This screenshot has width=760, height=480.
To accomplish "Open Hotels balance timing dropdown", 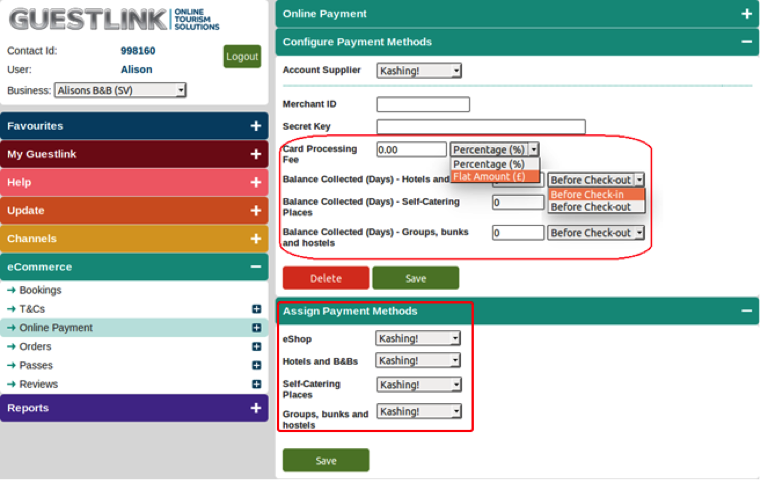I will pyautogui.click(x=596, y=180).
